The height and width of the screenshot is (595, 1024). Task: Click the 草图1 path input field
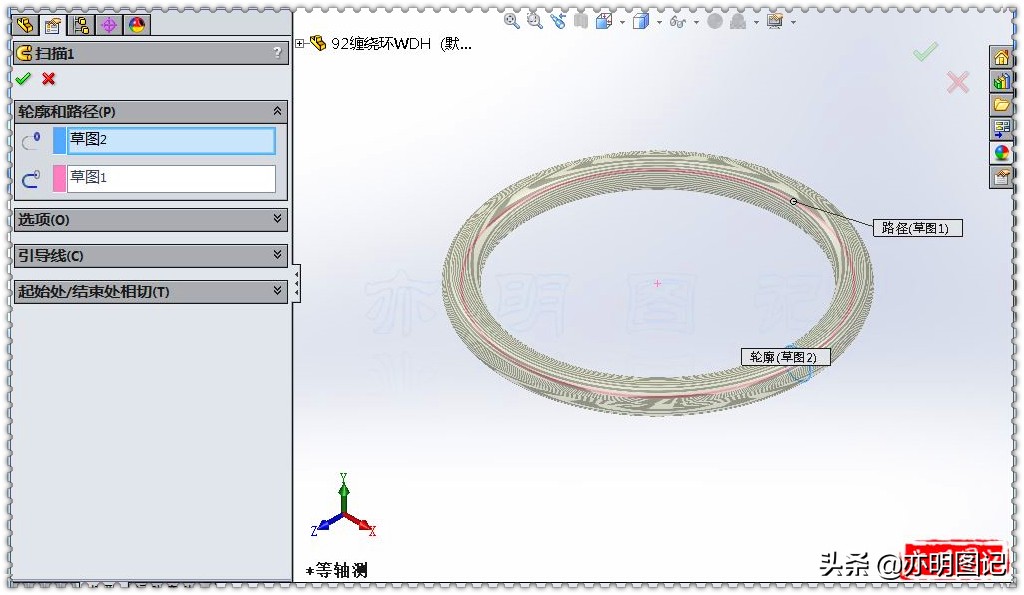[170, 178]
